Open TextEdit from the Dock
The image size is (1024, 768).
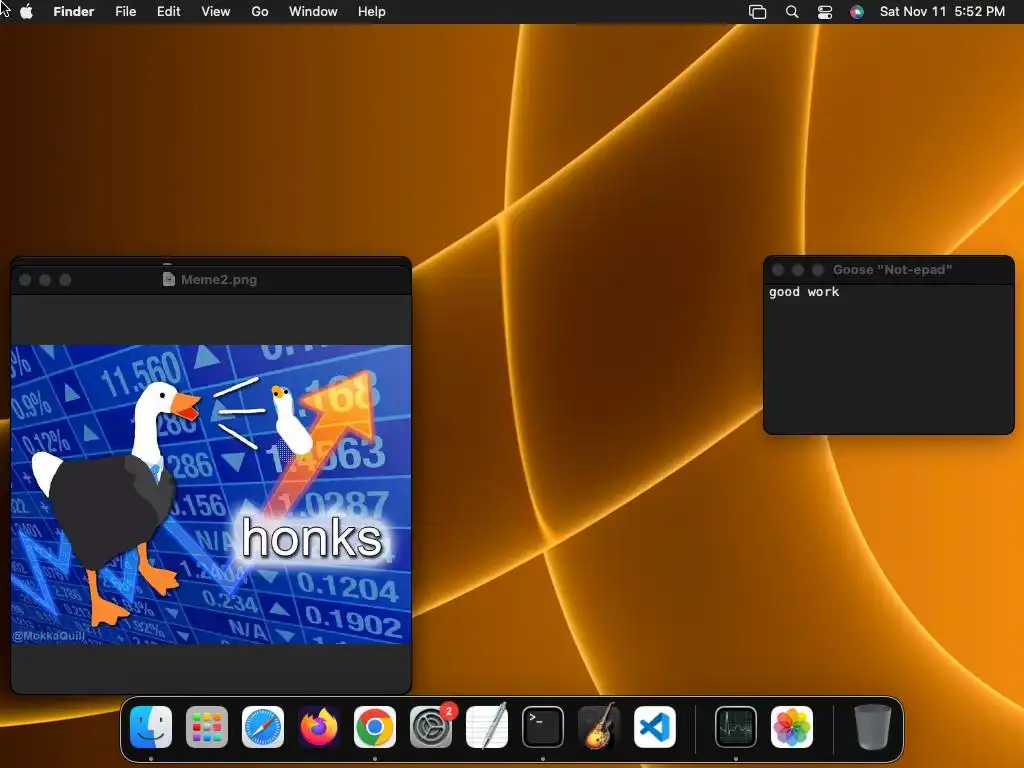coord(487,726)
